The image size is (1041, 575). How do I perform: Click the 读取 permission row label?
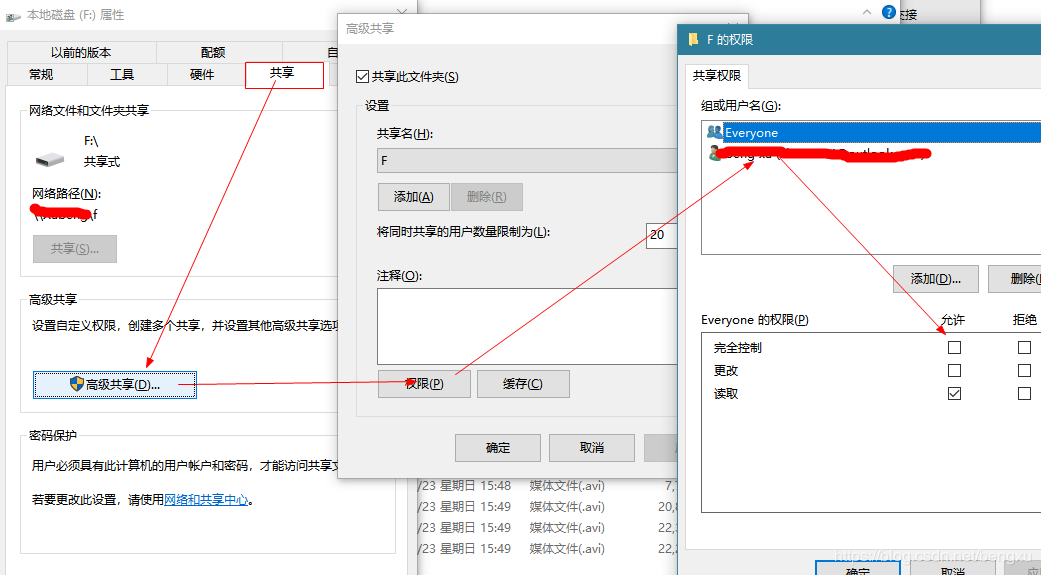726,394
